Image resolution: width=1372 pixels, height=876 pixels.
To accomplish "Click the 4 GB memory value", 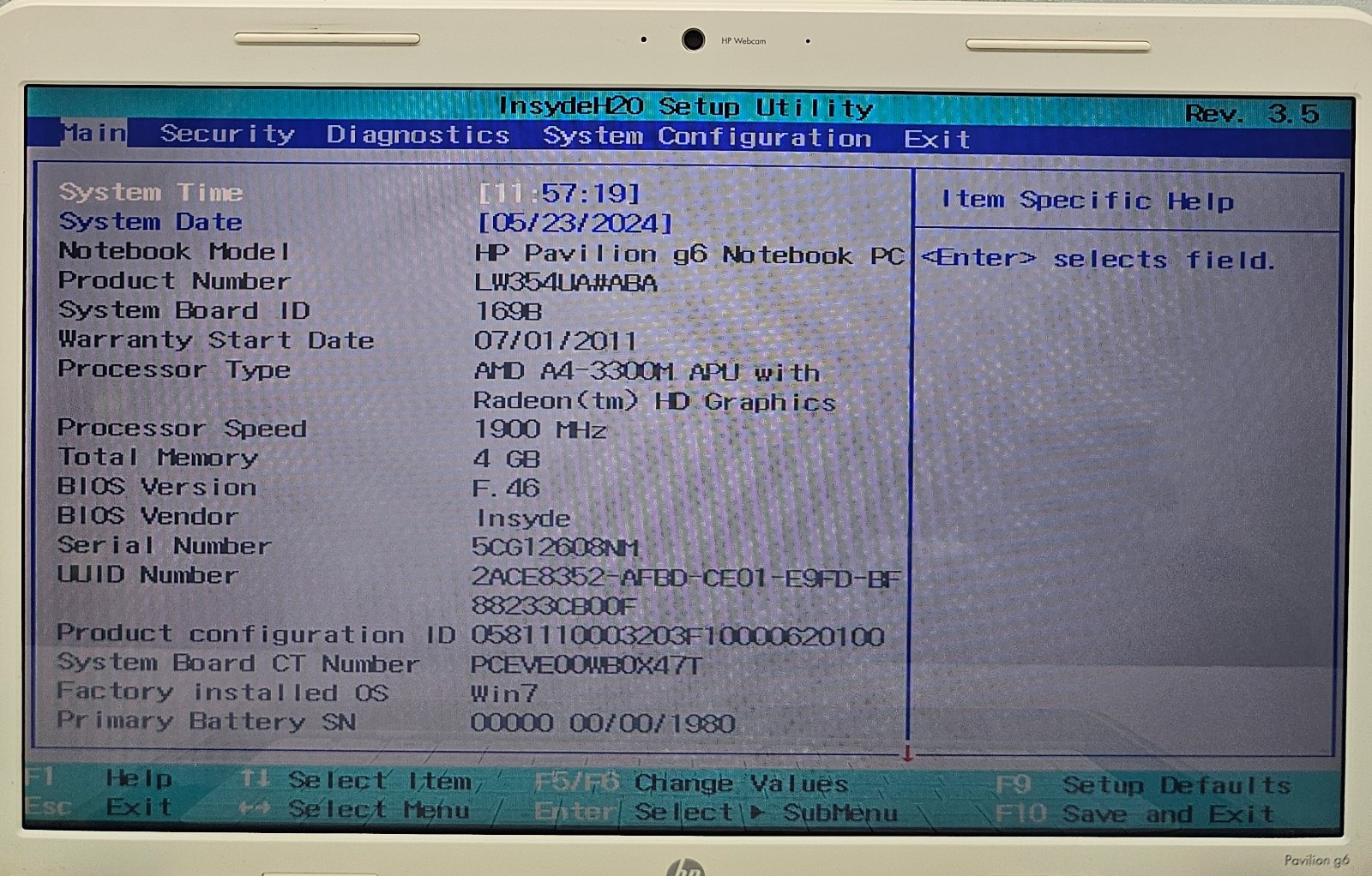I will (x=507, y=459).
